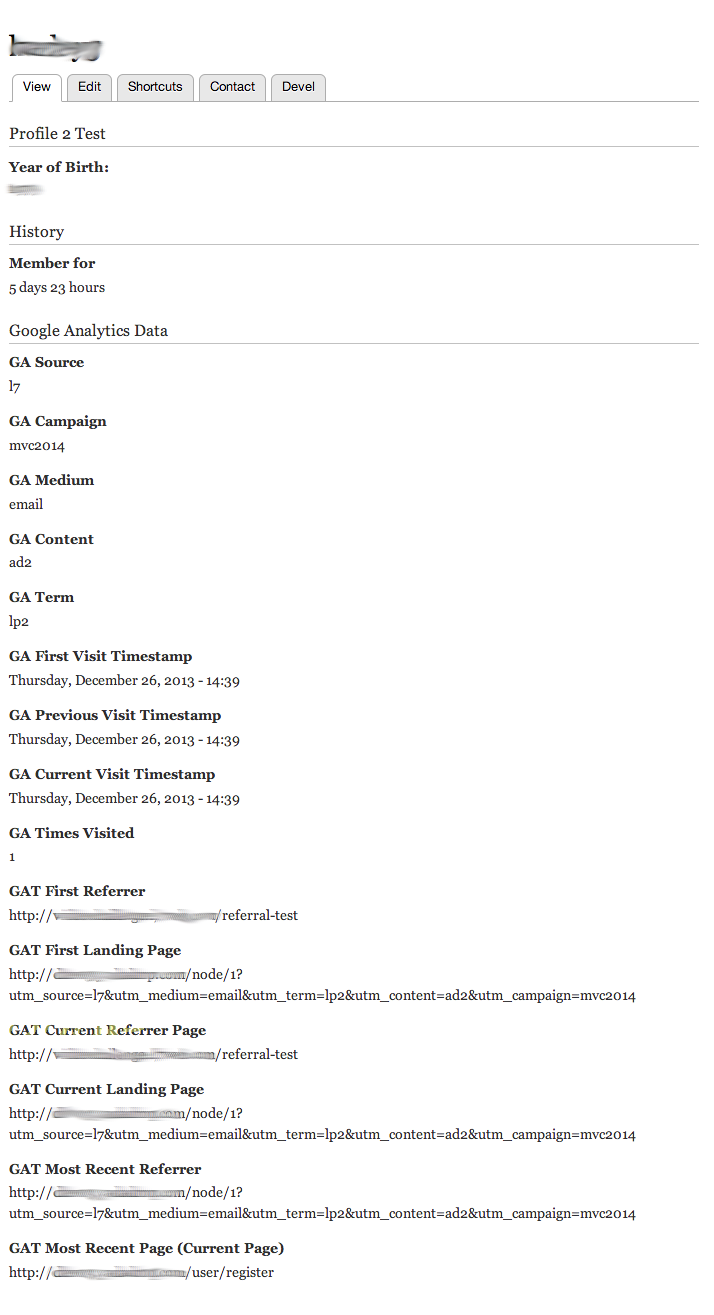Click the GA Term value lp2

(x=19, y=622)
